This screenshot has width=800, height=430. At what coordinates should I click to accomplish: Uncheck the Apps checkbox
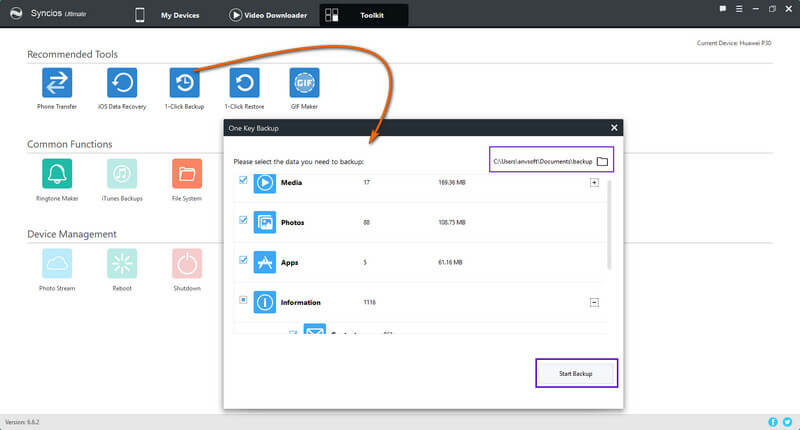coord(243,260)
